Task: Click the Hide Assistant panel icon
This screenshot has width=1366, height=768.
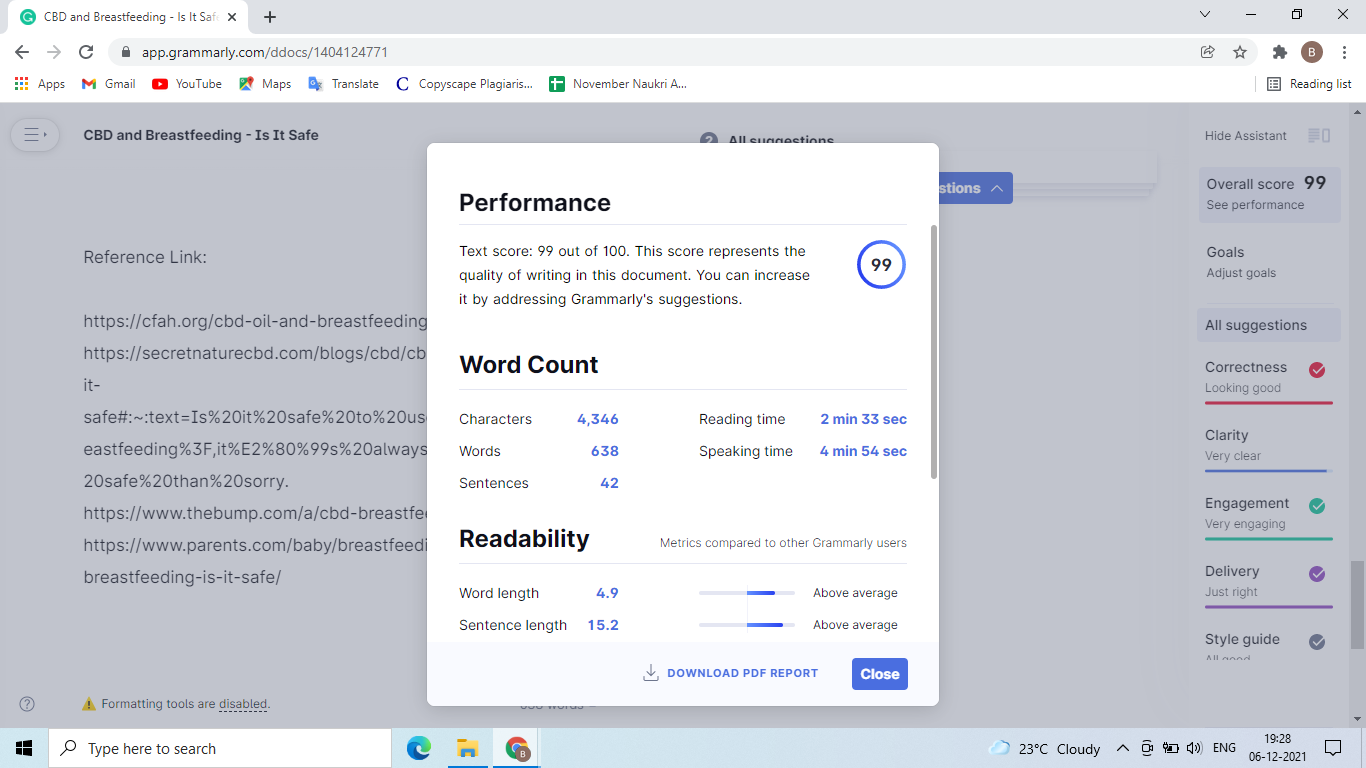Action: 1319,136
